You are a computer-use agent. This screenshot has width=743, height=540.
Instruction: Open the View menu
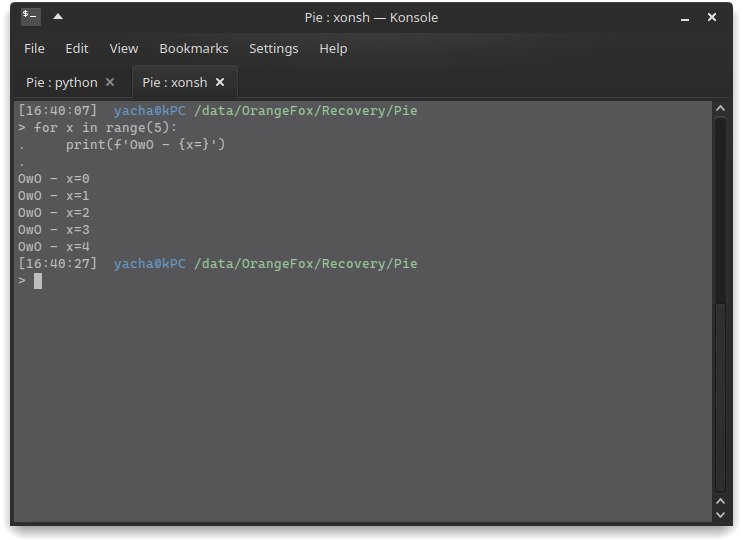click(124, 48)
